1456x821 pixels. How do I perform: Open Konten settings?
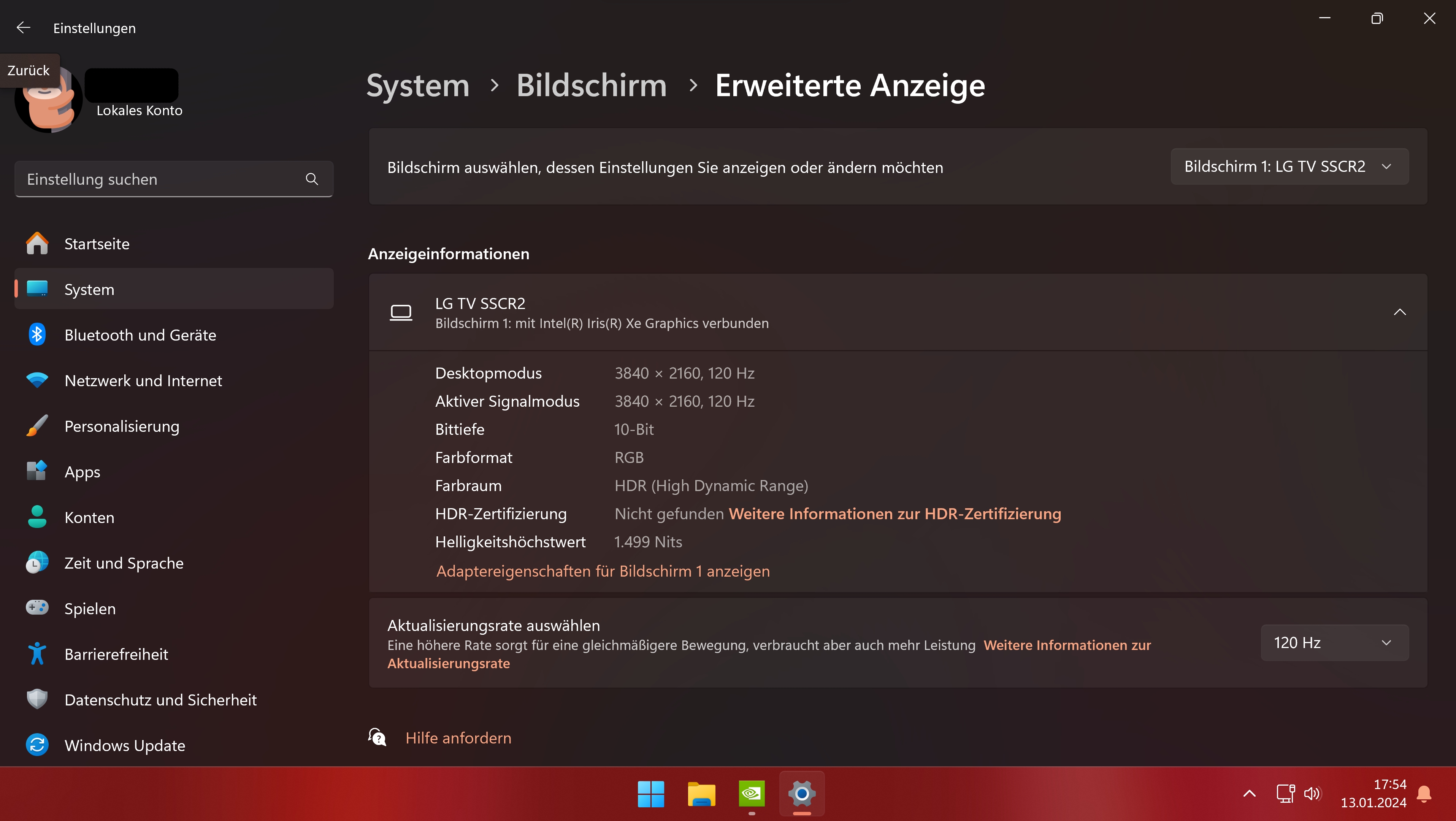pyautogui.click(x=89, y=517)
